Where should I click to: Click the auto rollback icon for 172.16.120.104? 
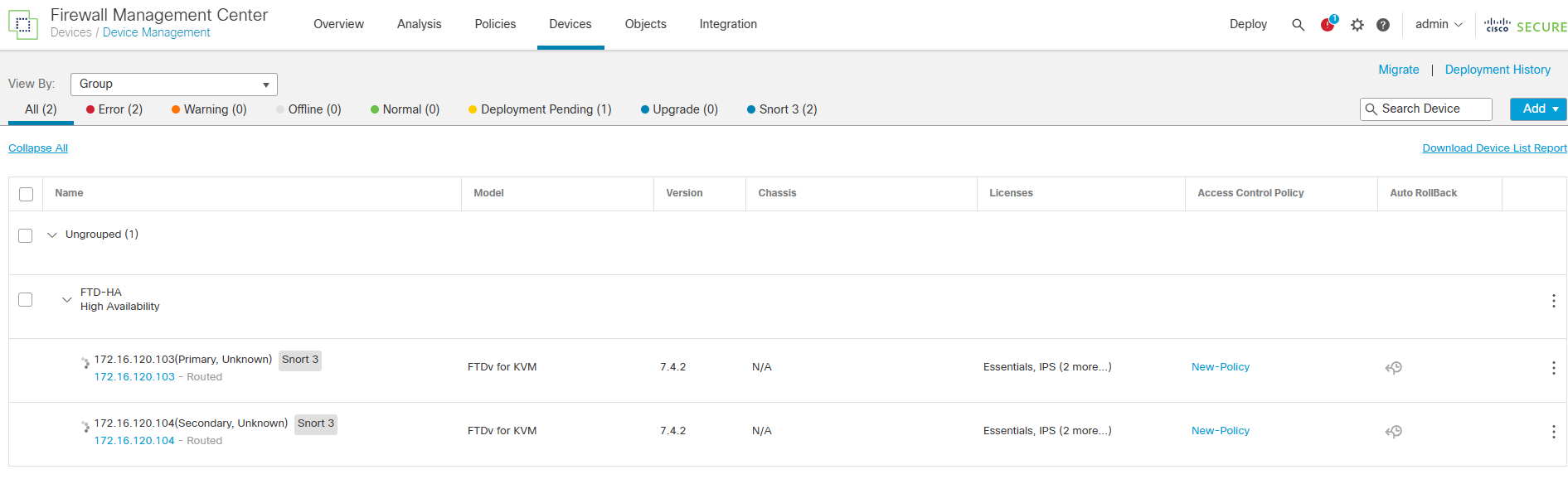coord(1394,432)
